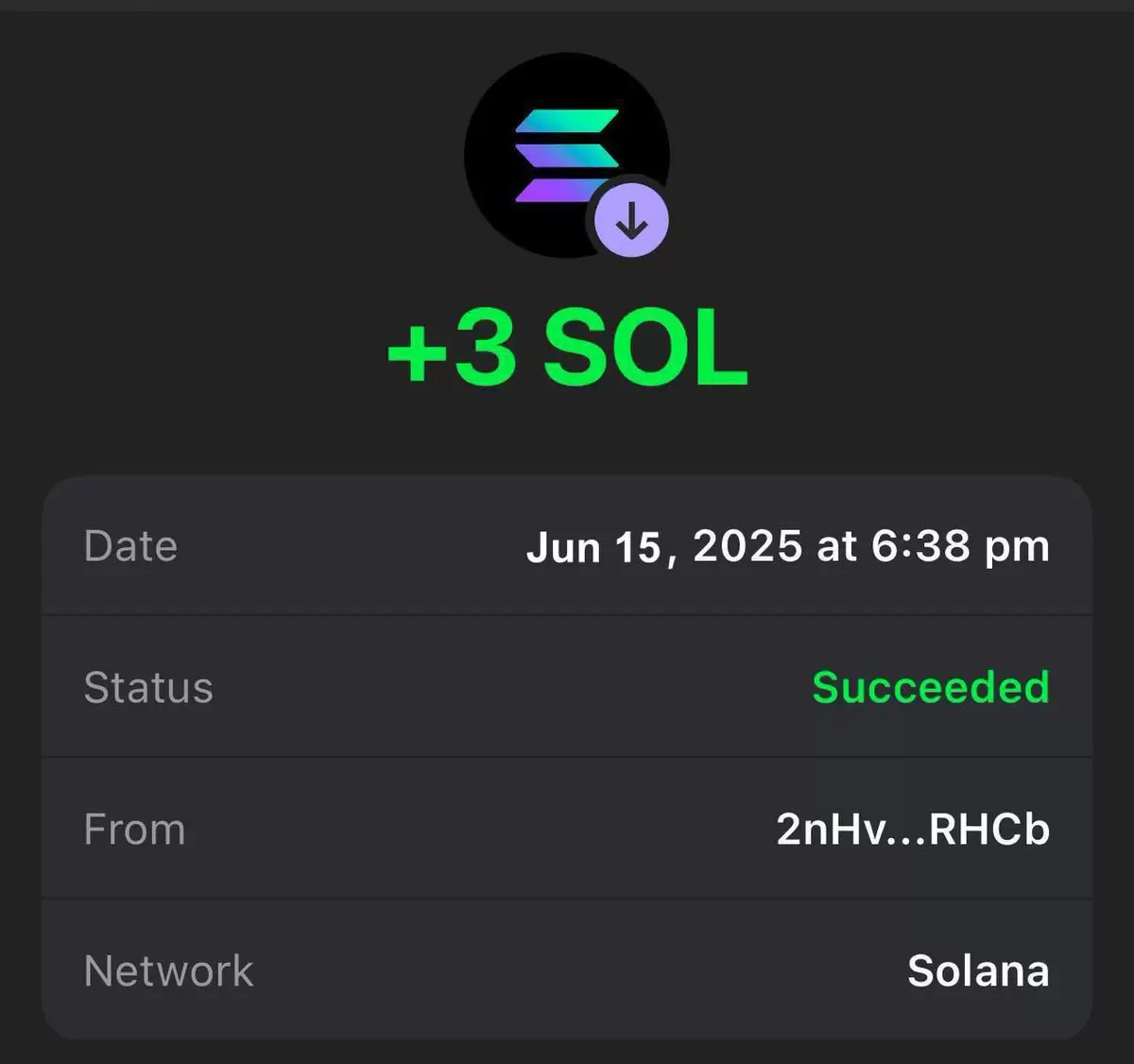Screen dimensions: 1134x1064
Task: Select the 6:38 pm time
Action: [x=960, y=546]
